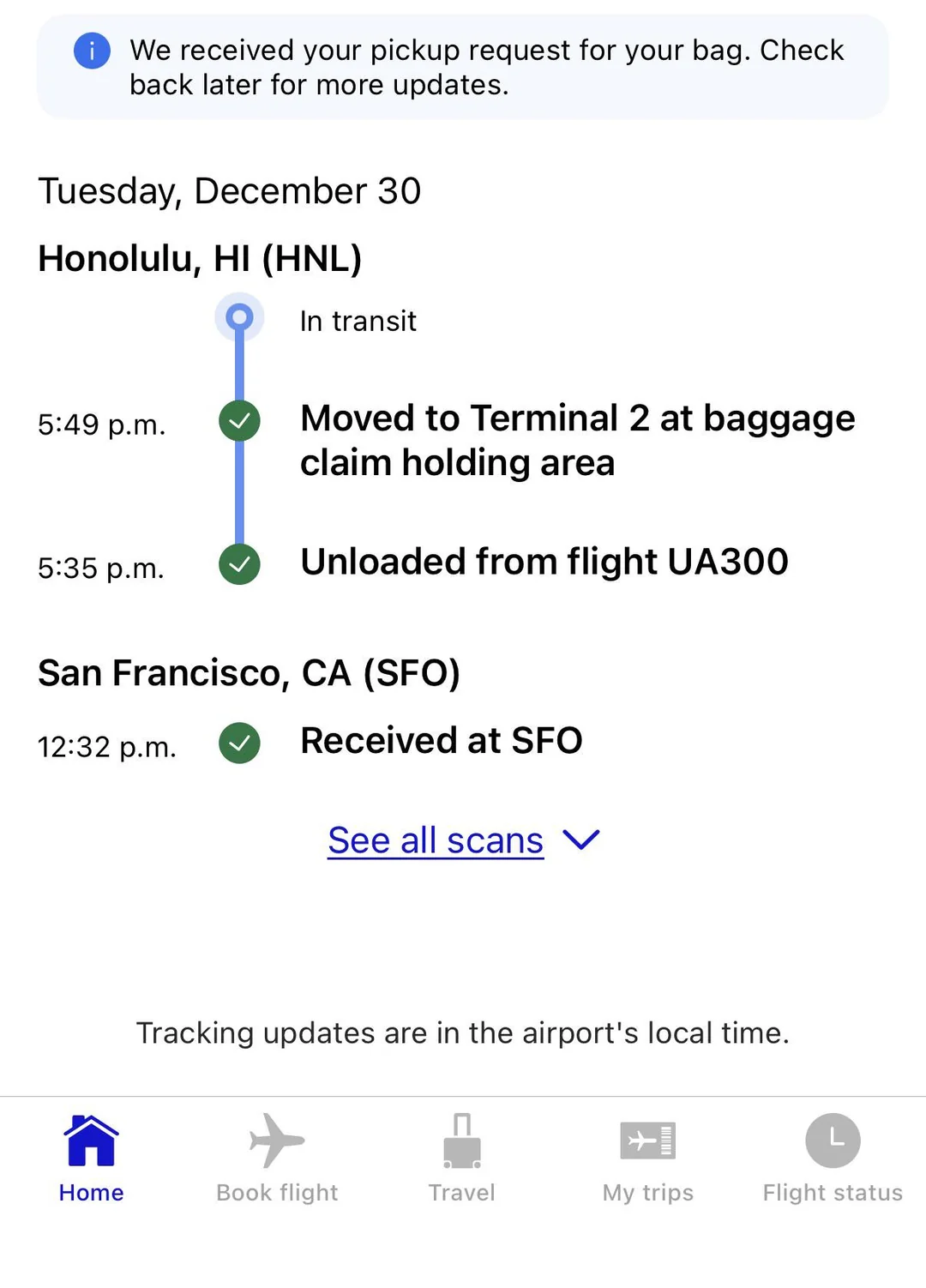
Task: Tap green checkmark beside Moved to Terminal 2
Action: (239, 421)
